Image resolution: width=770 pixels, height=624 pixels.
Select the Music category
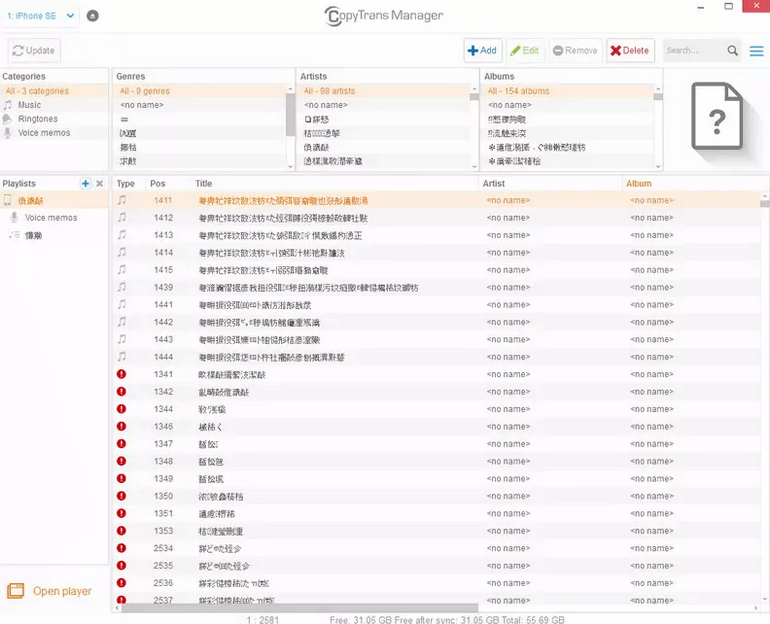click(x=54, y=105)
